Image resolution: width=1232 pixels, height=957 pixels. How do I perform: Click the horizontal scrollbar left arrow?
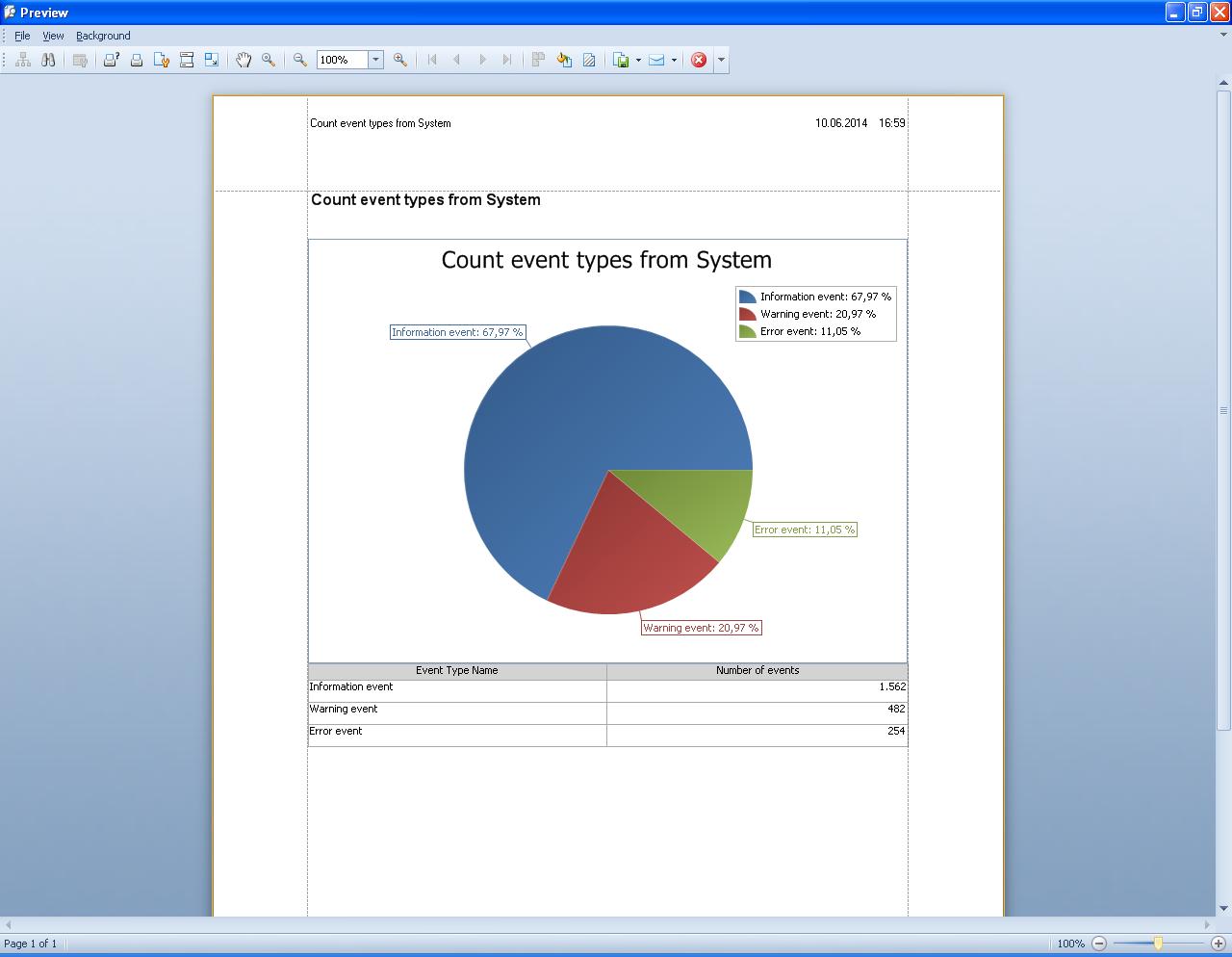(8, 925)
